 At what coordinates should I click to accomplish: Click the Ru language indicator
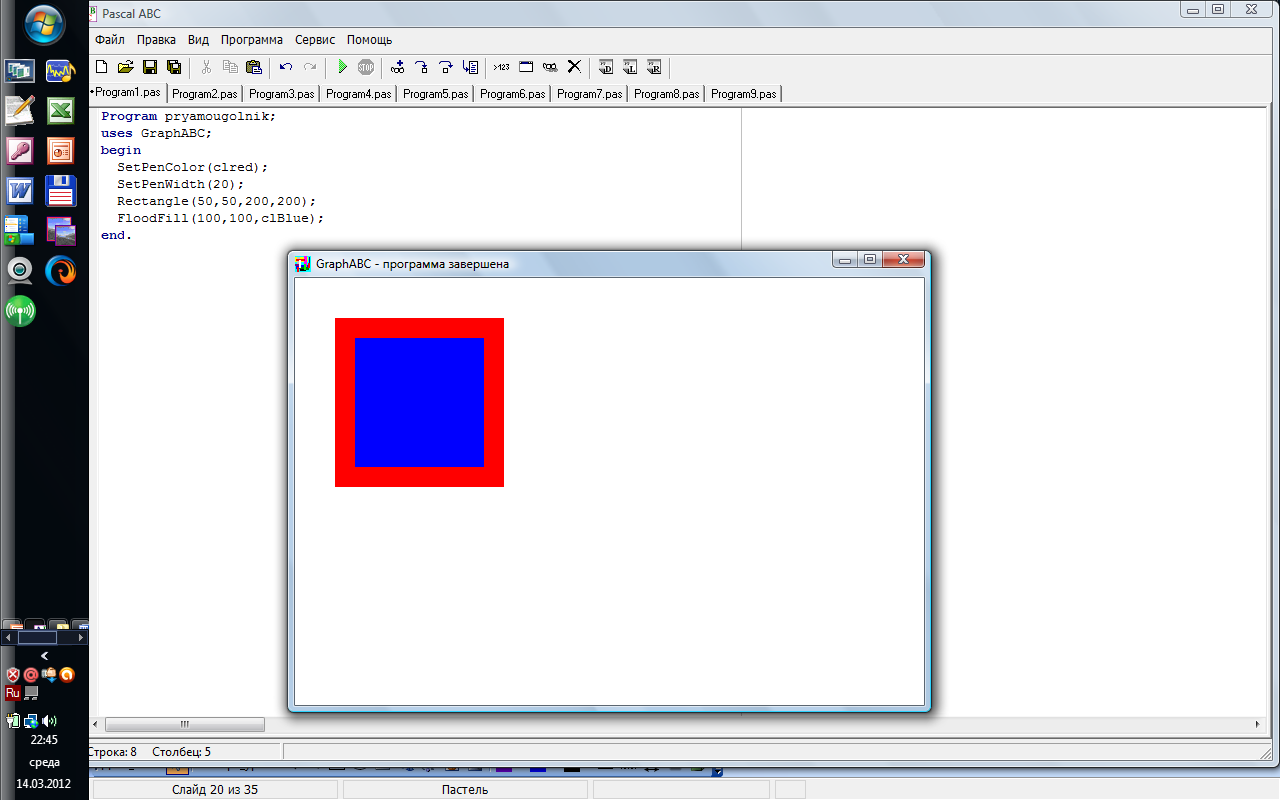pyautogui.click(x=13, y=692)
